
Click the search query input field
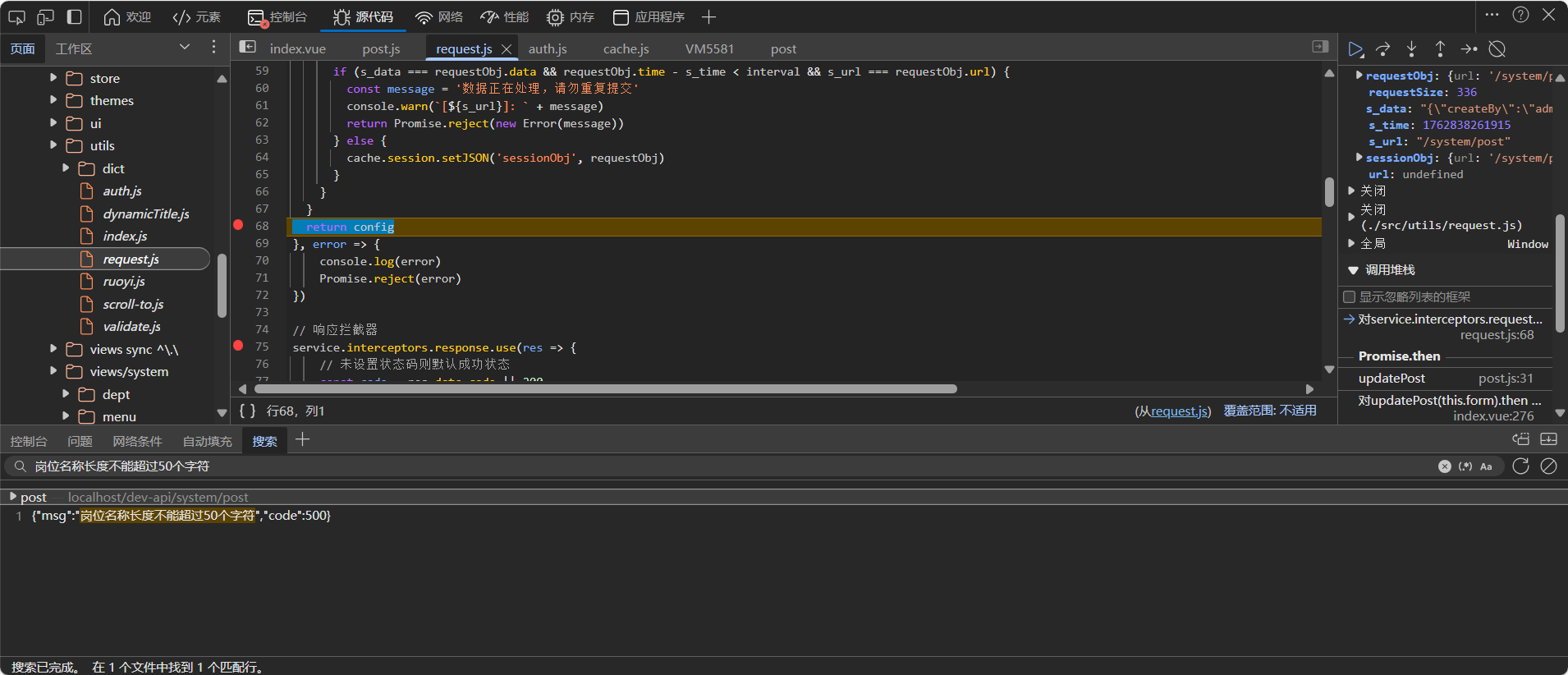click(x=731, y=466)
